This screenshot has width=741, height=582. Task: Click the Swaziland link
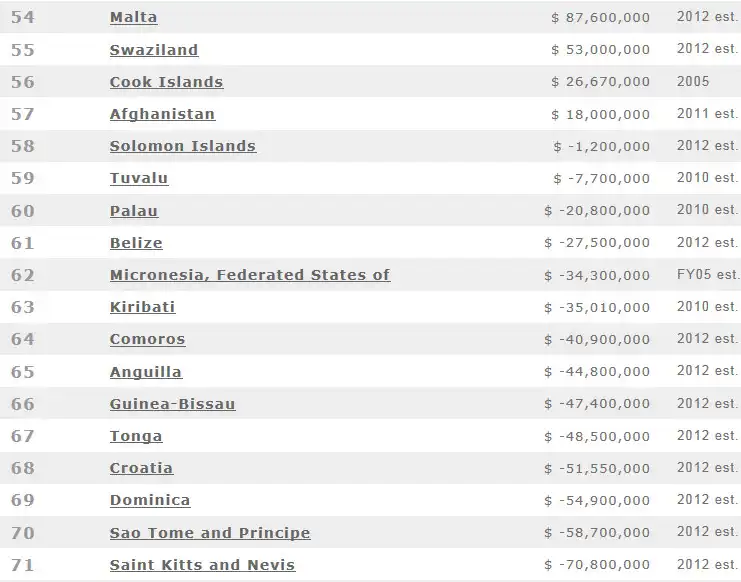tap(154, 50)
